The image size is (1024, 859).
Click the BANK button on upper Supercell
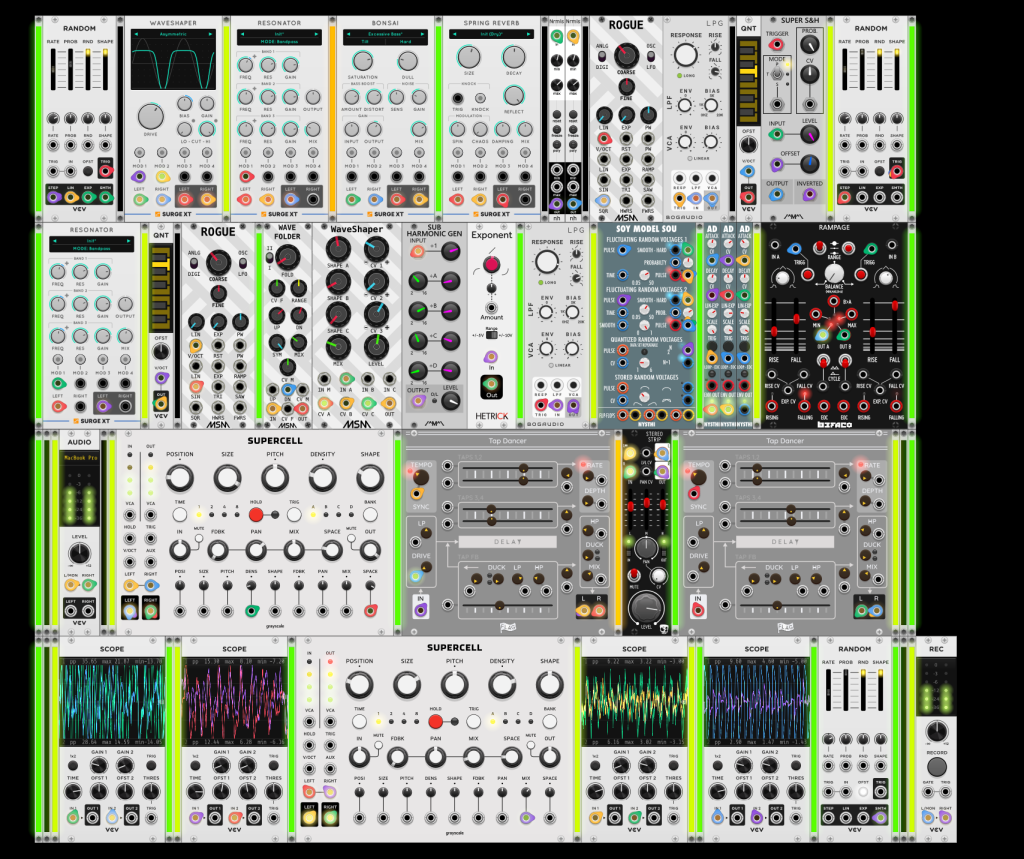click(x=370, y=514)
